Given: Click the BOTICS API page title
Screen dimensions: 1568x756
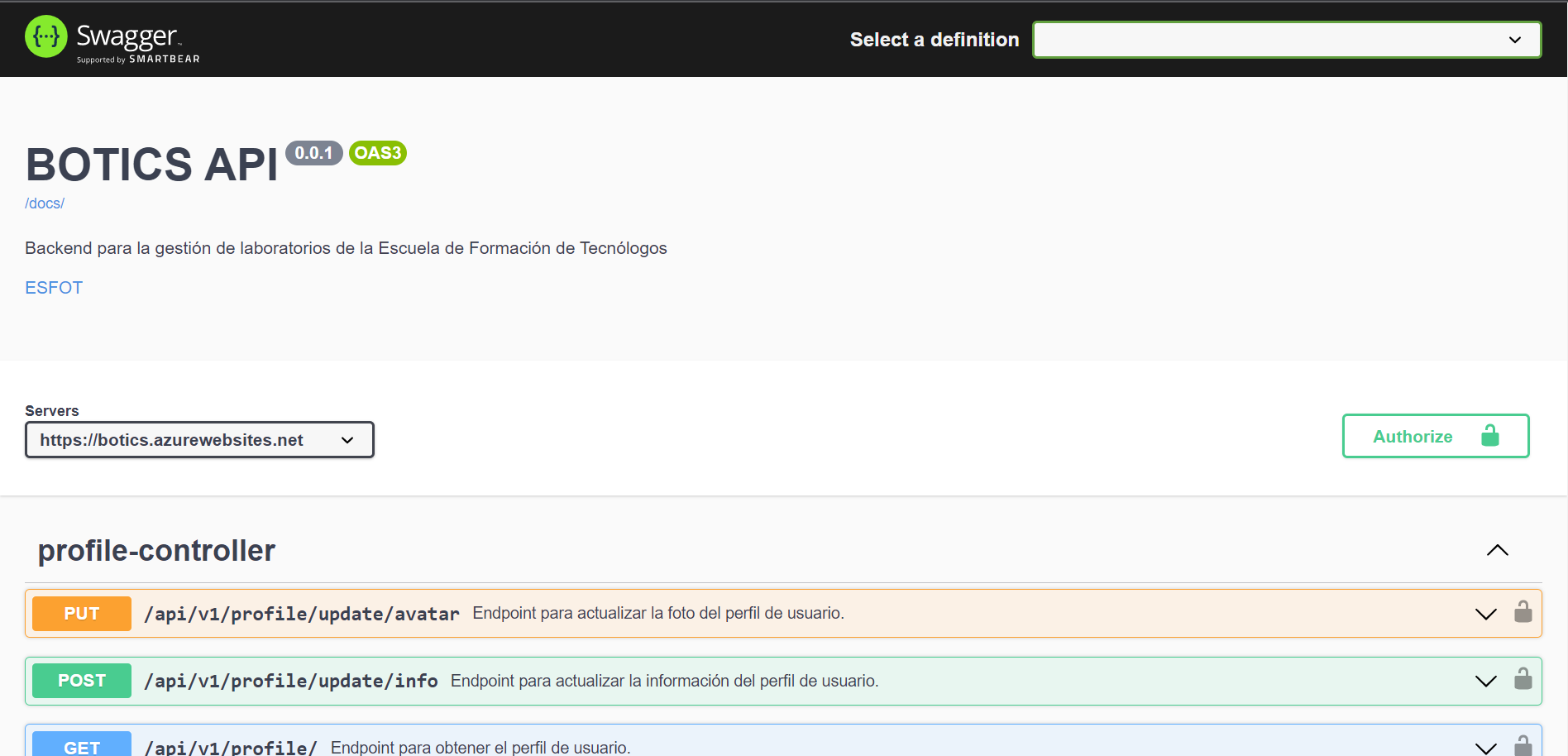Looking at the screenshot, I should pyautogui.click(x=151, y=164).
